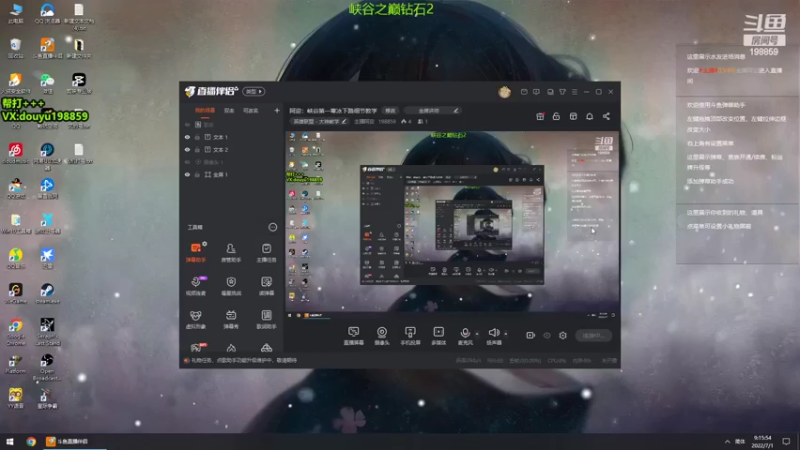
Task: Click the live preview canvas
Action: [452, 221]
